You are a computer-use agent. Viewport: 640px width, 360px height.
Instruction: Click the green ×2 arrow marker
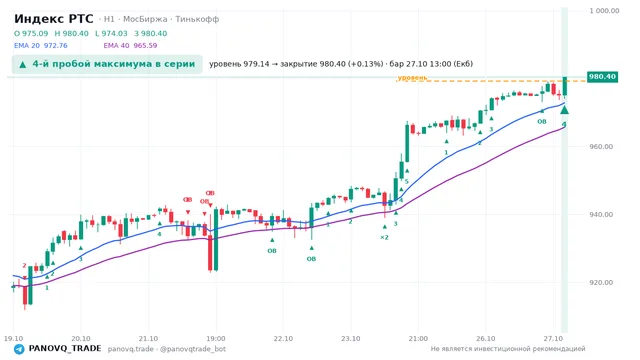(x=384, y=237)
